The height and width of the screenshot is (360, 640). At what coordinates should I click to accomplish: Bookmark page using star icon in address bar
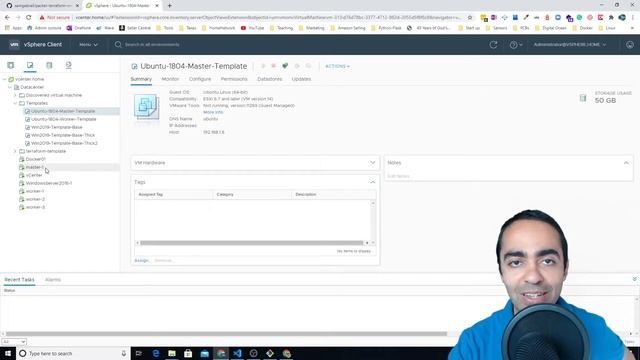pos(470,18)
